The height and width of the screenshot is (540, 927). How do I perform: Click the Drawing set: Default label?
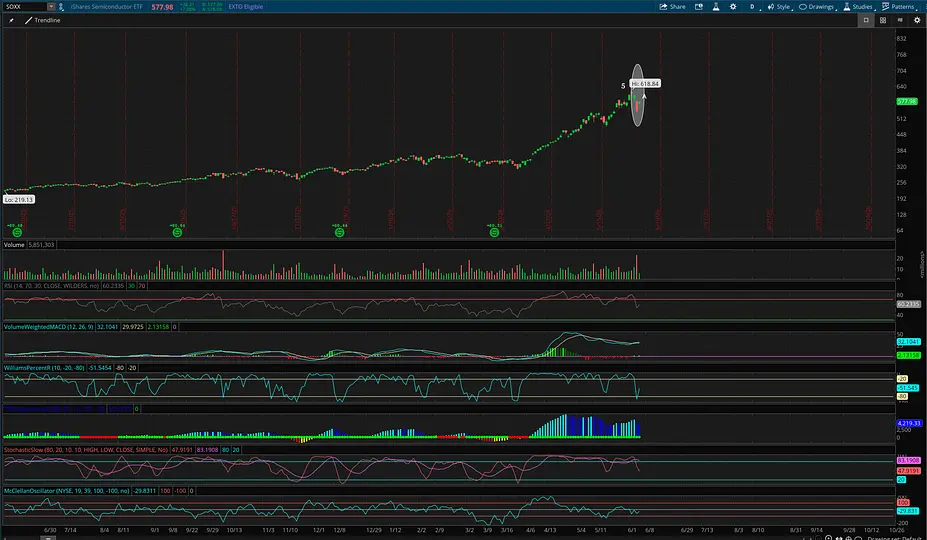pos(896,538)
